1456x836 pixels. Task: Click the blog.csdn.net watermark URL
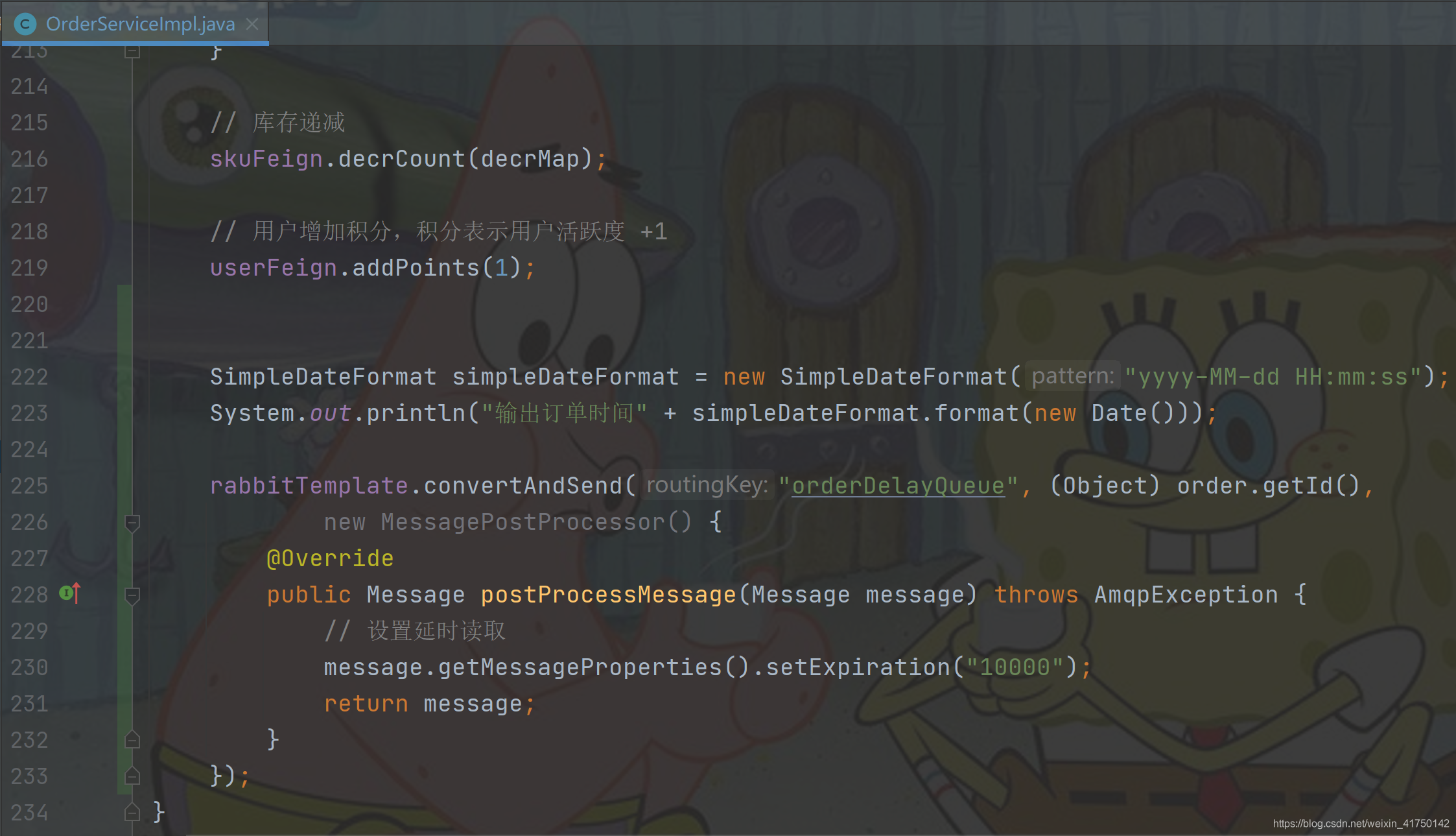click(1361, 823)
